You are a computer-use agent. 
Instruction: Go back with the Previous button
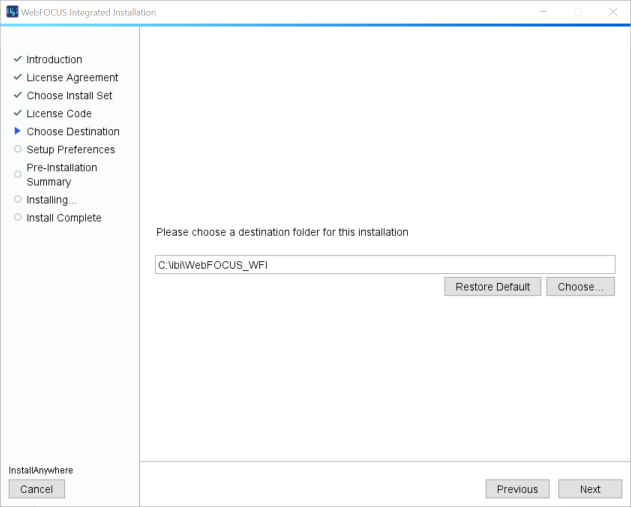pyautogui.click(x=517, y=489)
